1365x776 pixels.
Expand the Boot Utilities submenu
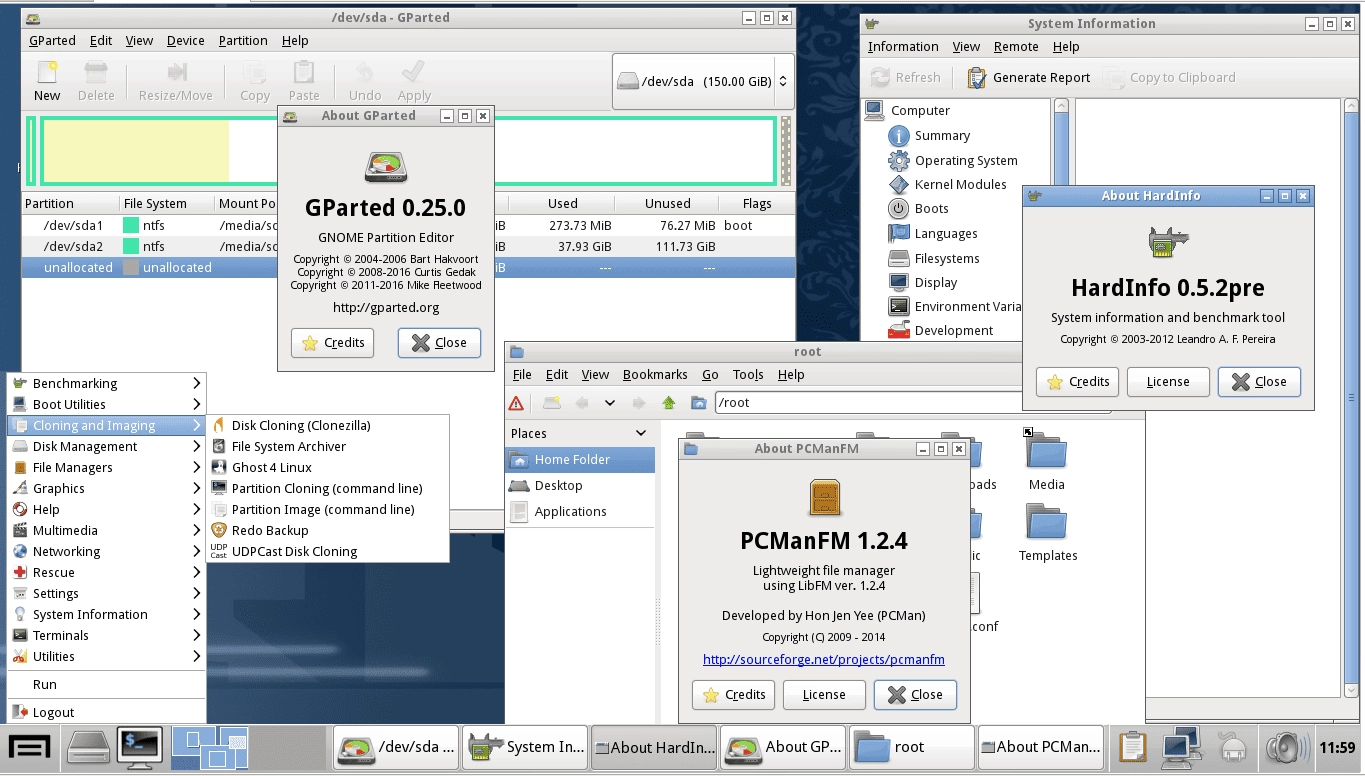pyautogui.click(x=106, y=404)
